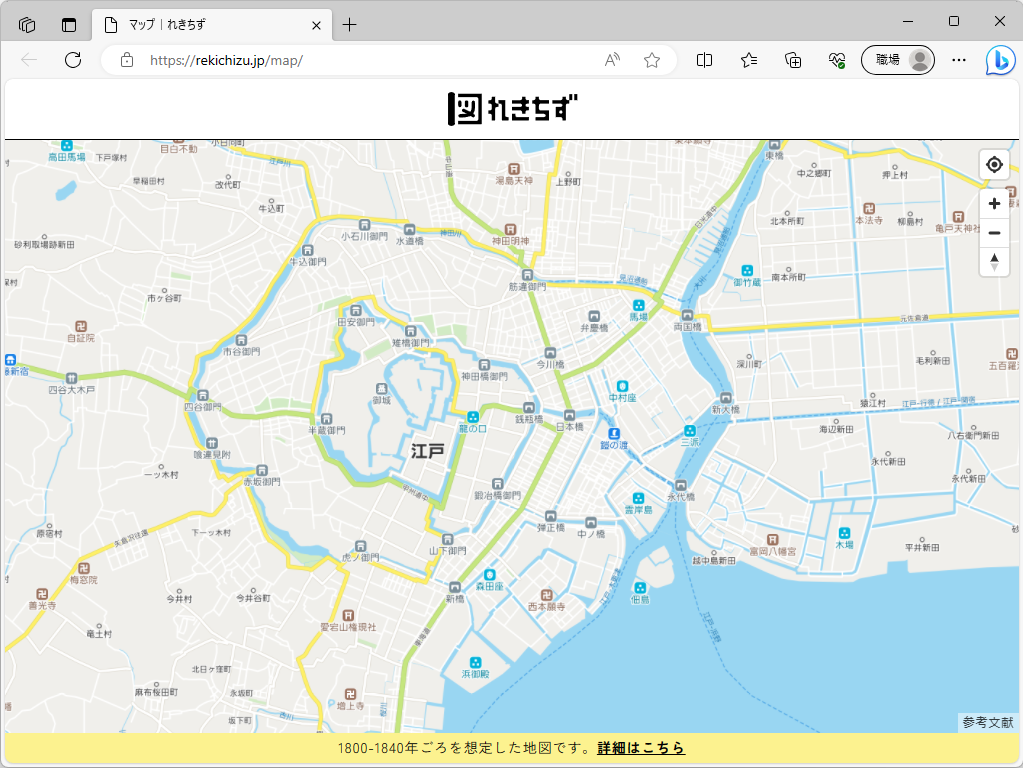Zoom out using the map's minus icon
The width and height of the screenshot is (1023, 768).
click(993, 232)
